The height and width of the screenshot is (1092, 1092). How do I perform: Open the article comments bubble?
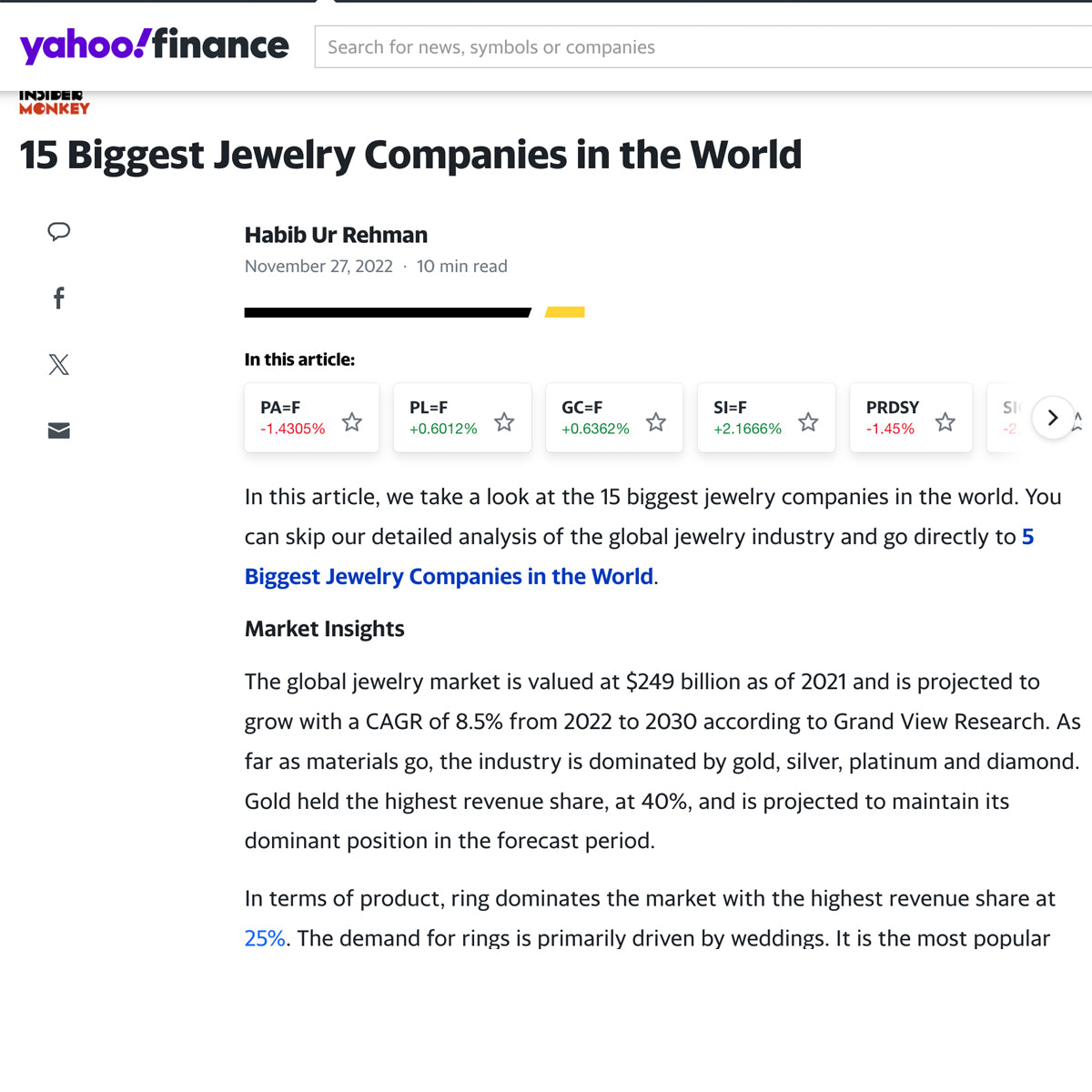point(58,232)
